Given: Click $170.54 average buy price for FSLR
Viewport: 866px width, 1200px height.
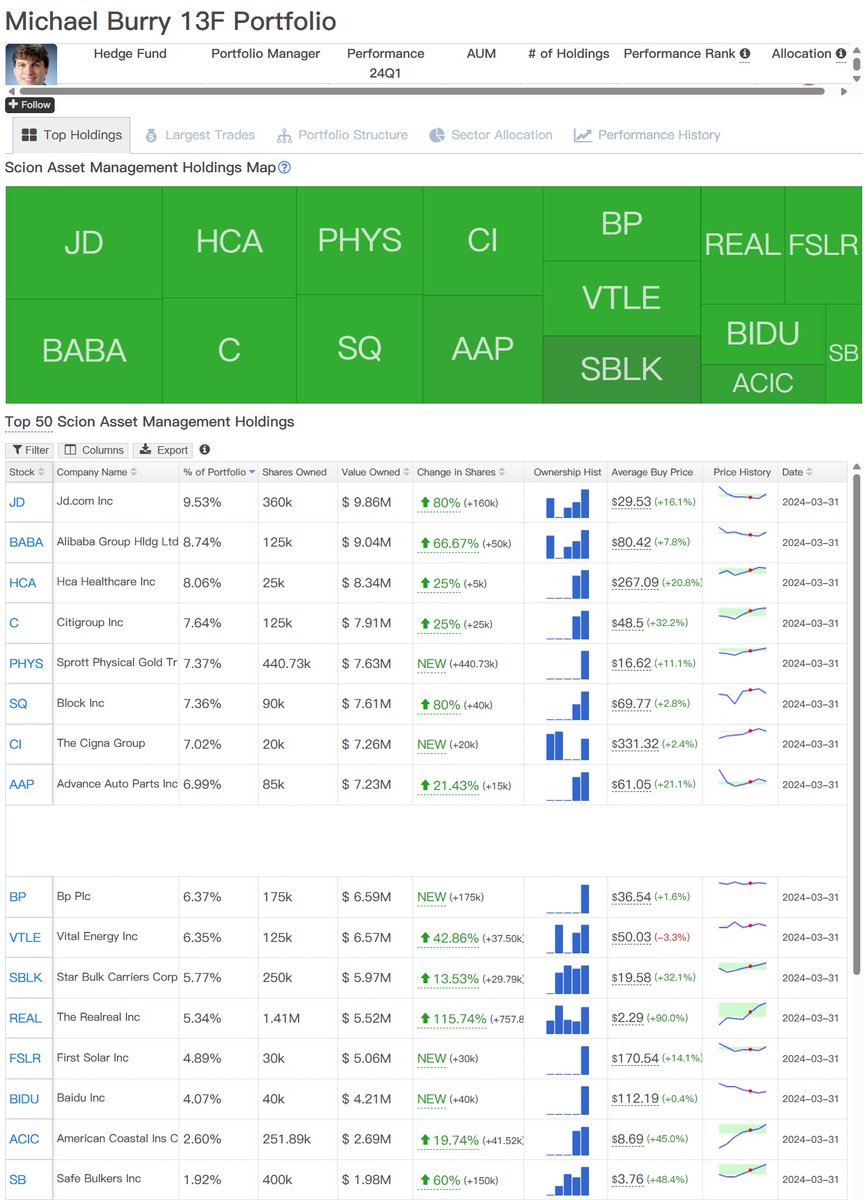Looking at the screenshot, I should point(635,1058).
